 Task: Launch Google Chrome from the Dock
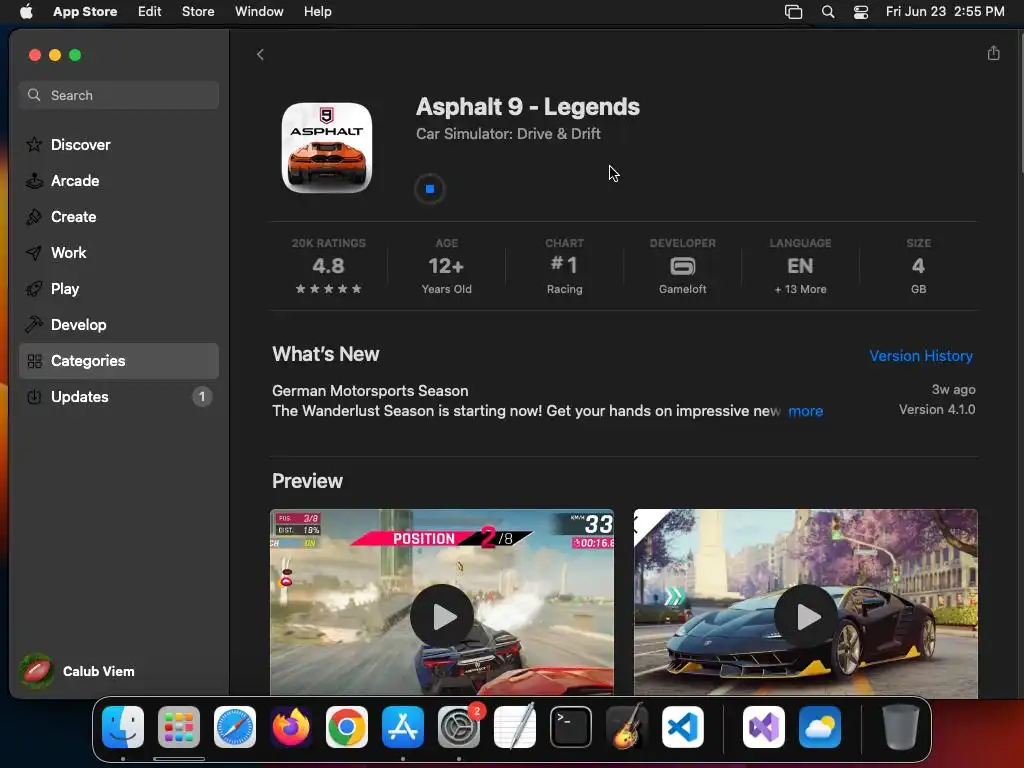[347, 727]
